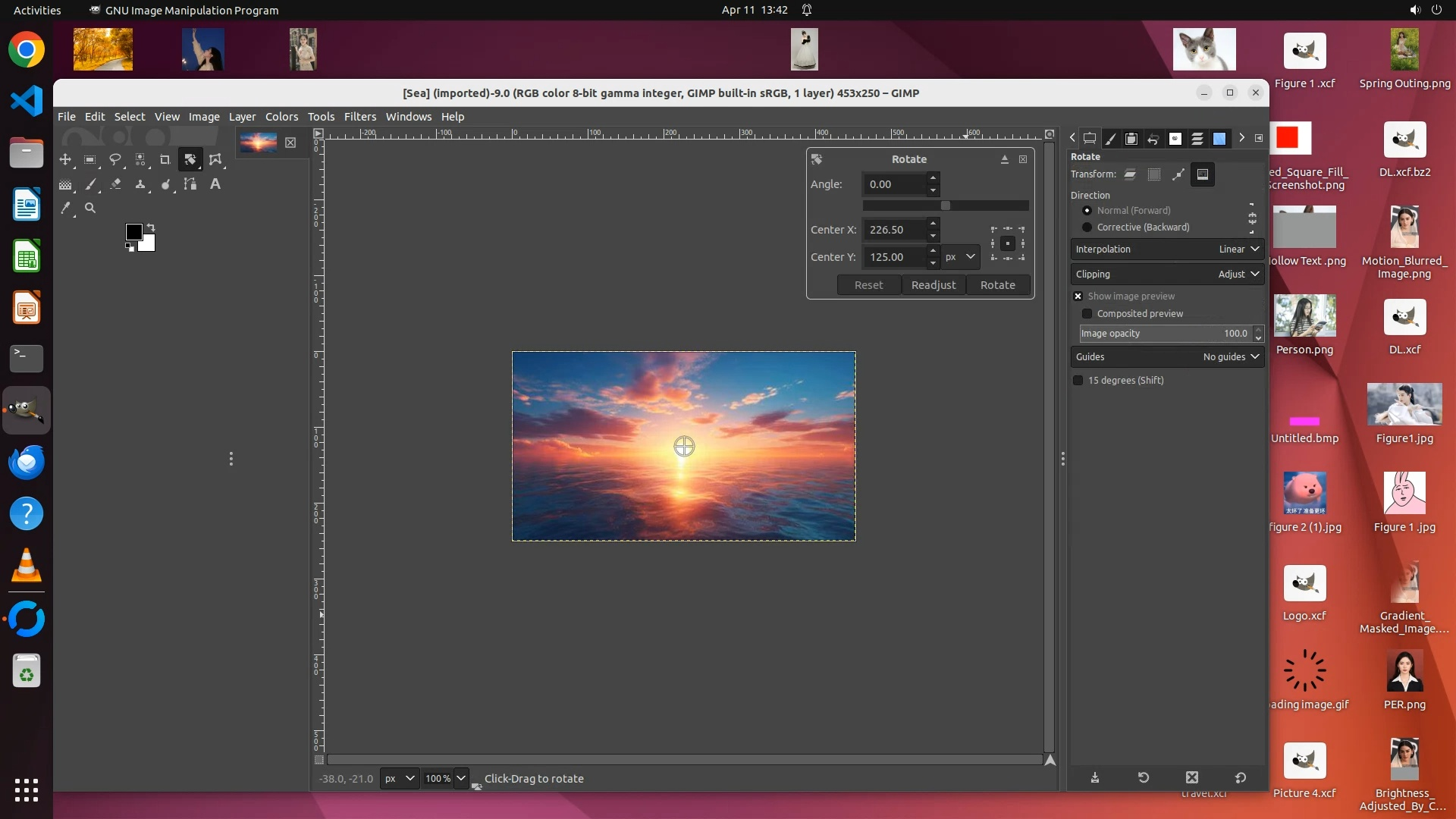Open the Colors menu

[281, 117]
